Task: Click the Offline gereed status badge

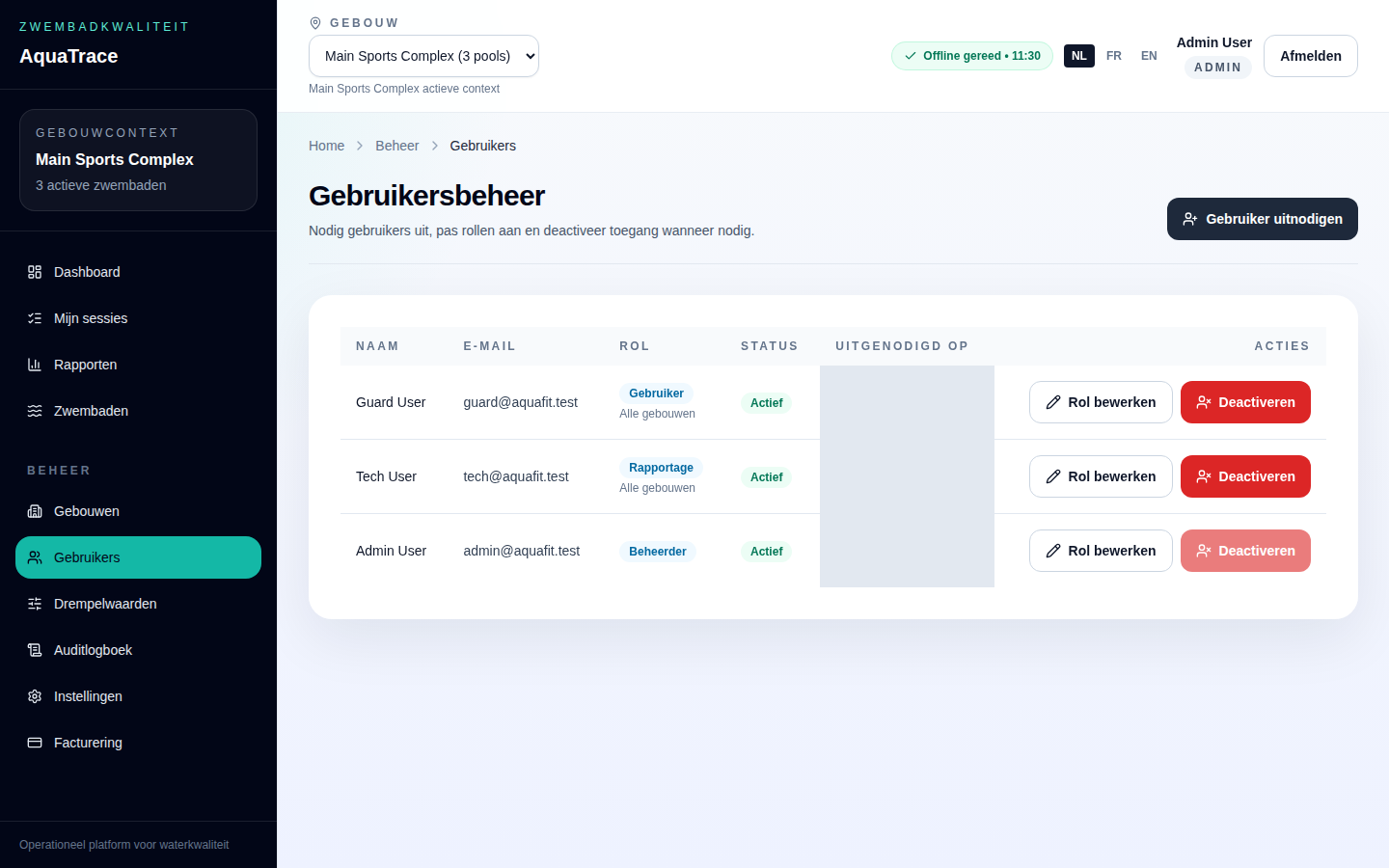Action: 971,56
